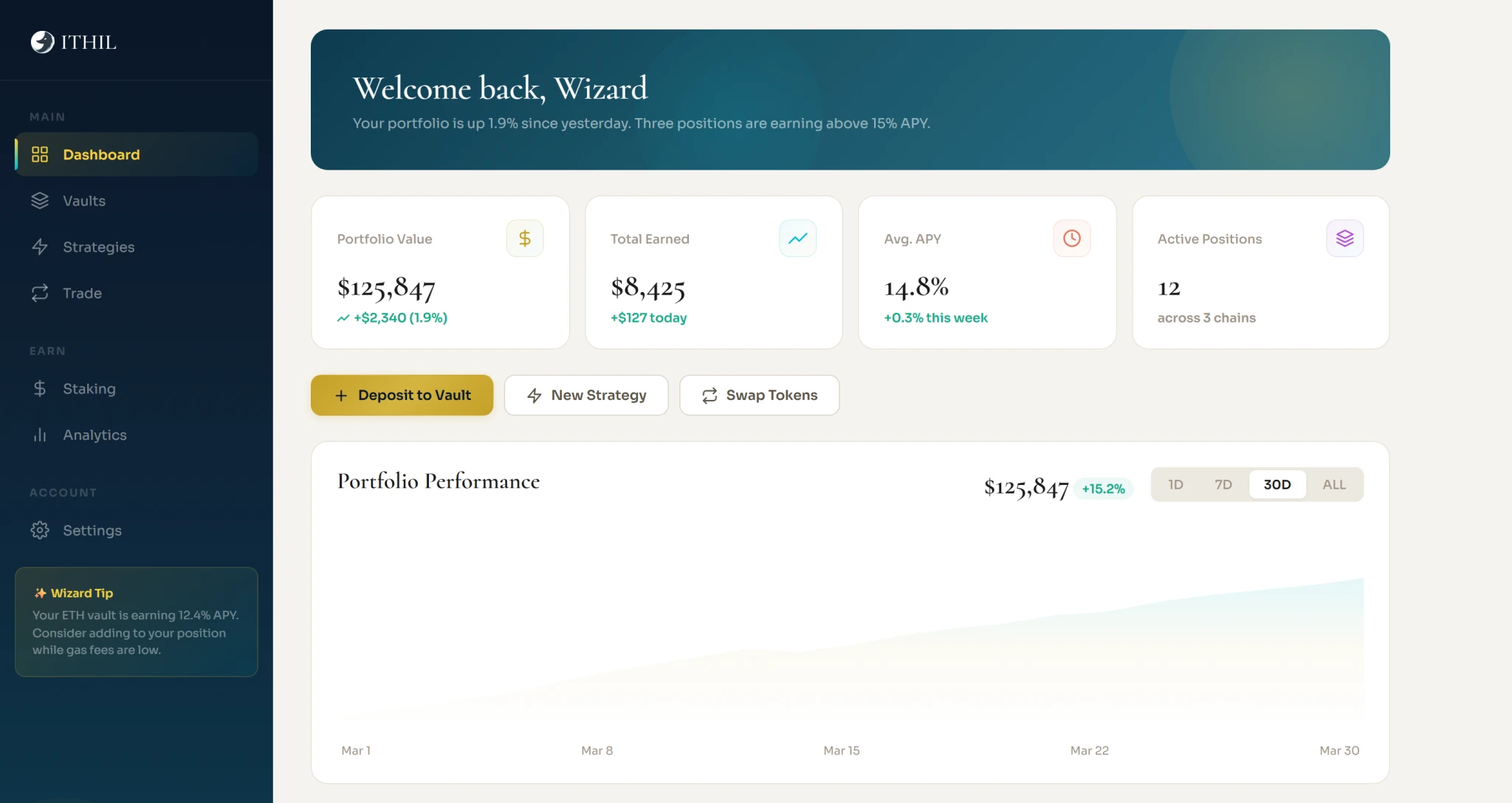Screen dimensions: 1512x803
Task: Click the 14.8% Avg. APY value
Action: pos(916,287)
